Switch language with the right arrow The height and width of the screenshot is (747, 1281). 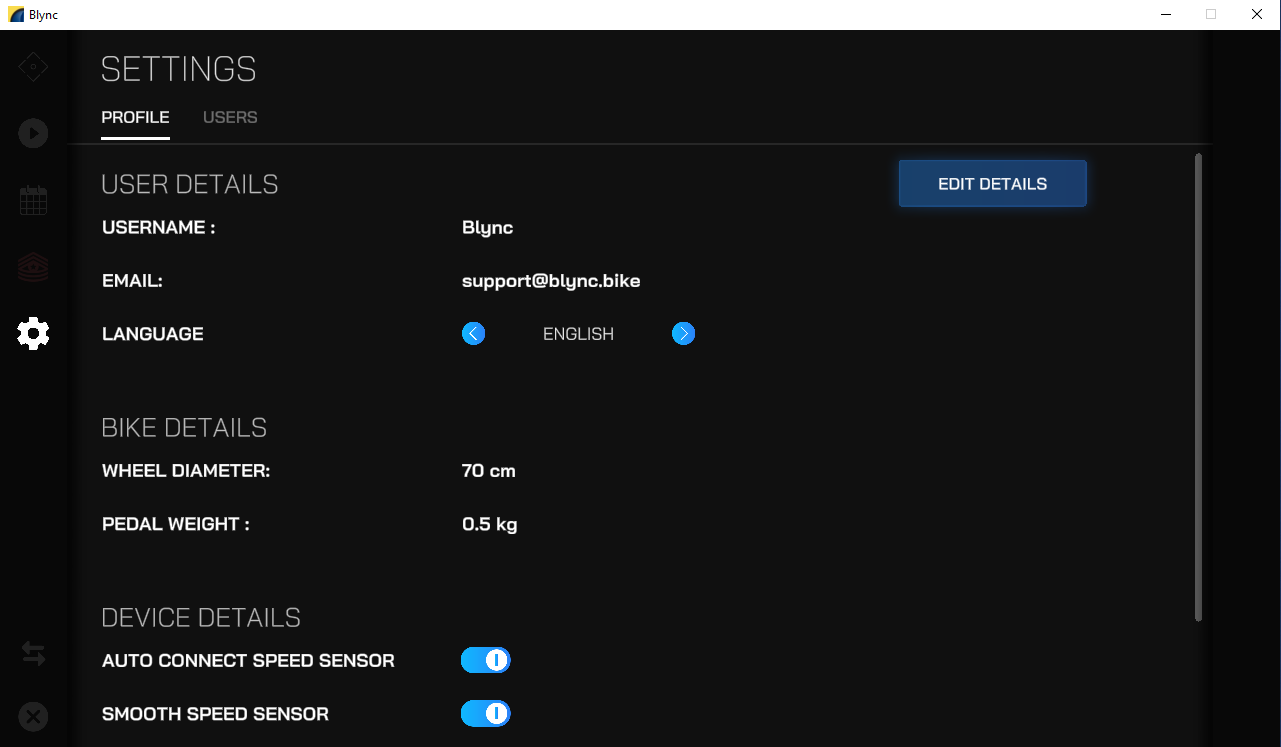(683, 334)
